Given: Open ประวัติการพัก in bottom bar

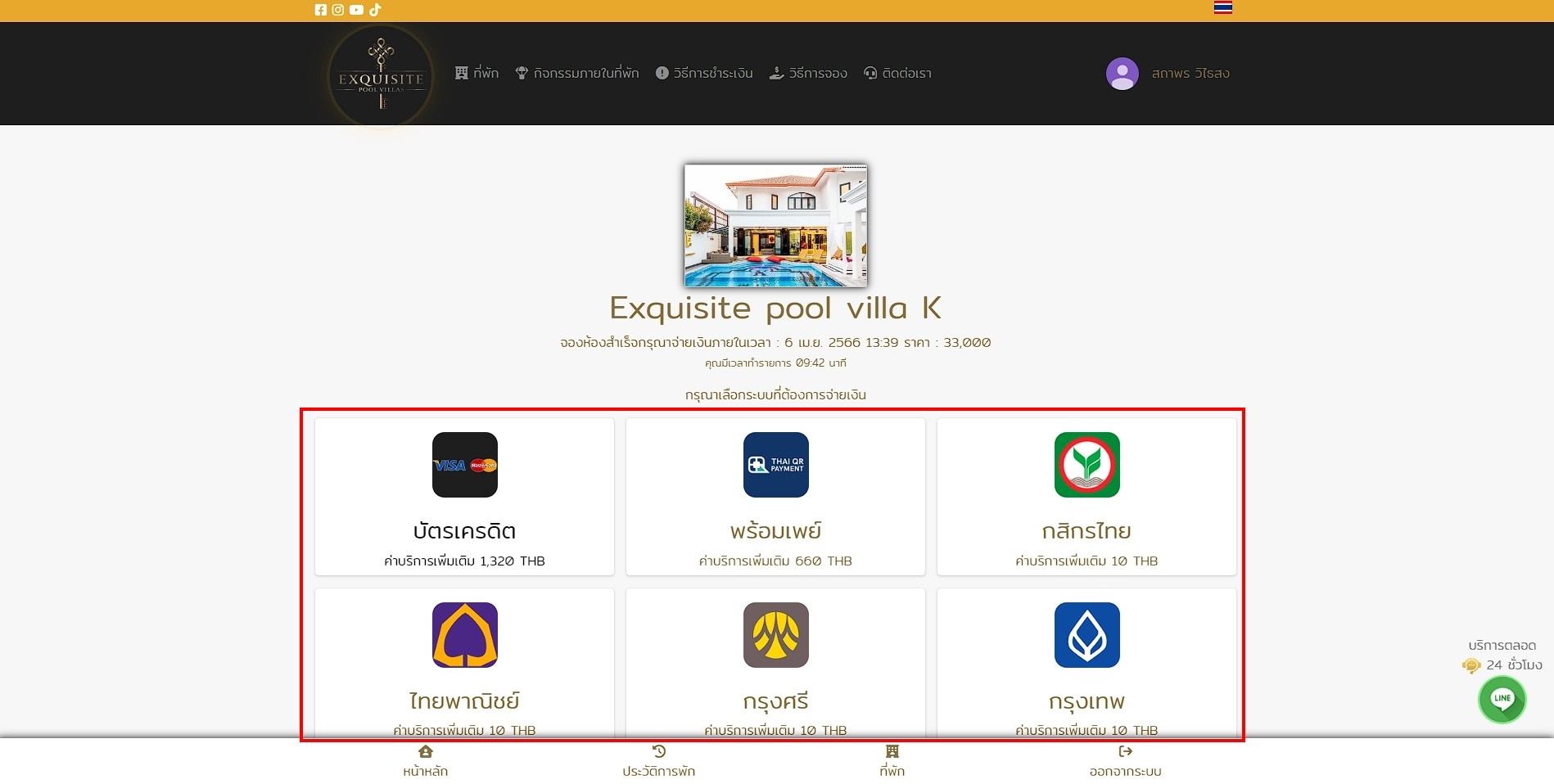Looking at the screenshot, I should click(658, 772).
